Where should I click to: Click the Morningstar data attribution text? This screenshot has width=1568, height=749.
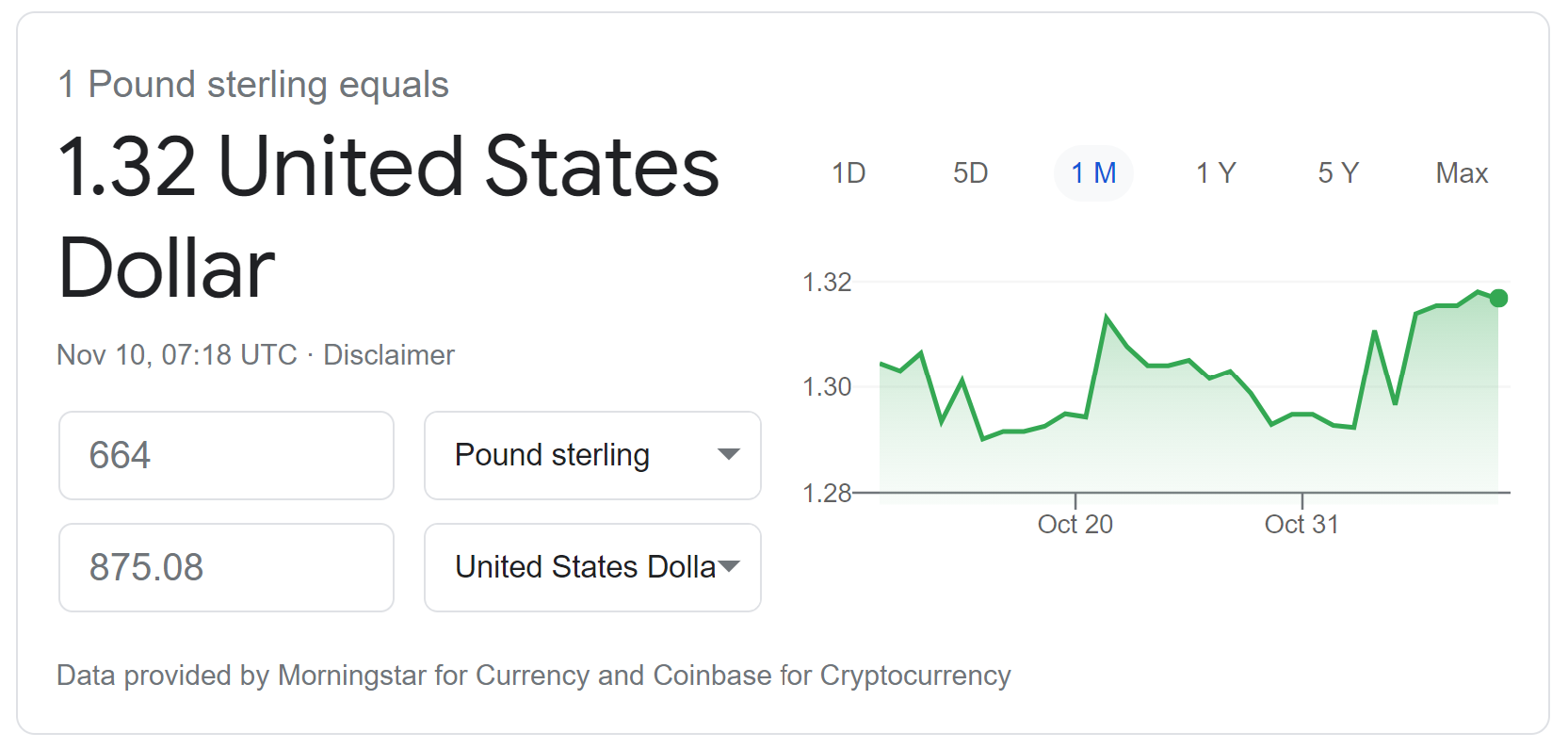pyautogui.click(x=534, y=676)
